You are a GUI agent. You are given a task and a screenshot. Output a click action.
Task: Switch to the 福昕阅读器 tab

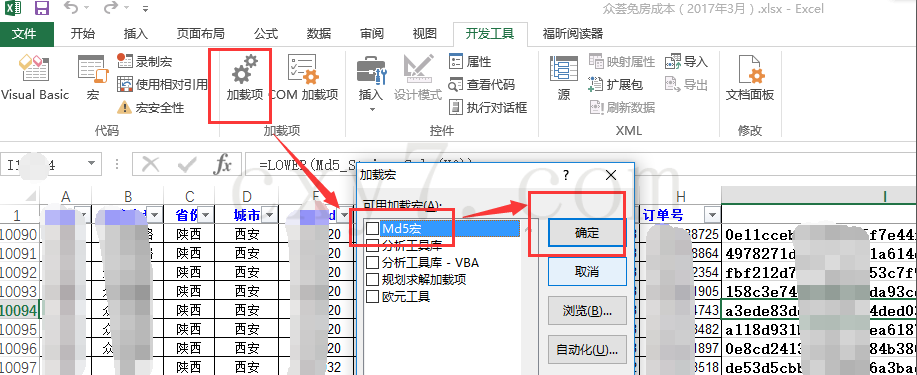pos(573,33)
